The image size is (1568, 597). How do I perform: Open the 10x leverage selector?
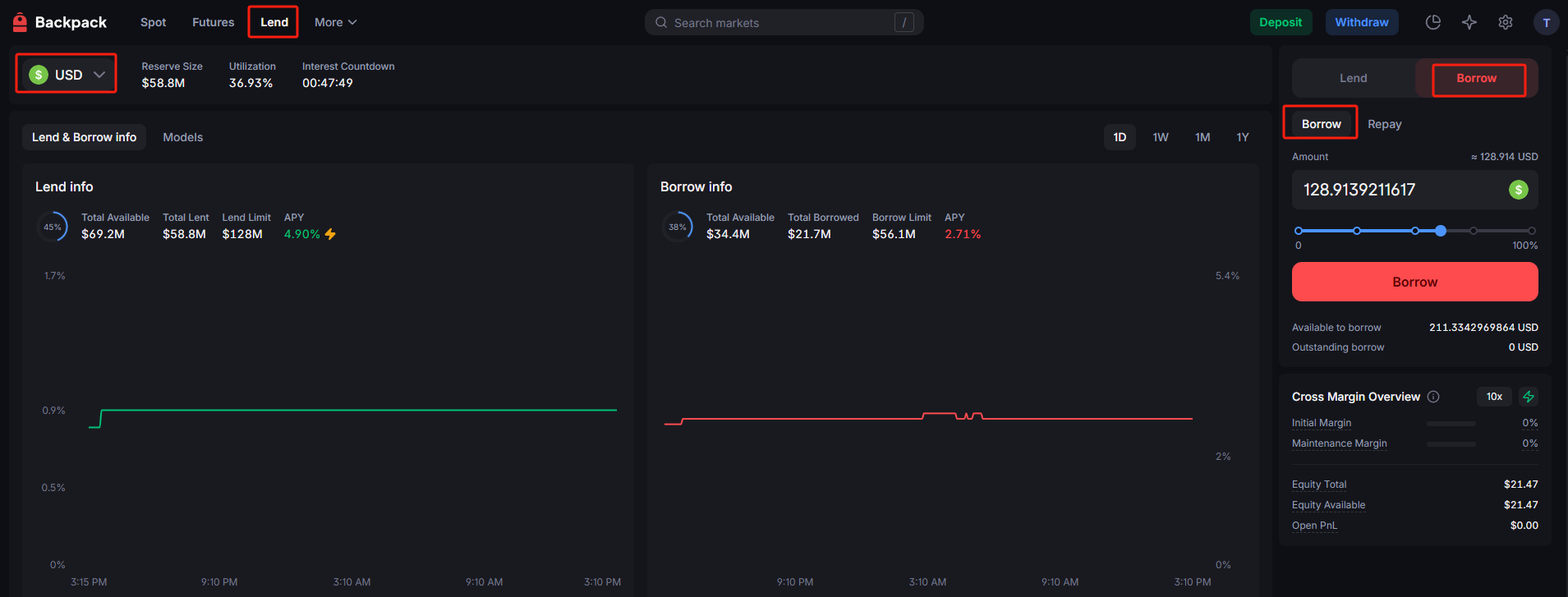[1493, 397]
